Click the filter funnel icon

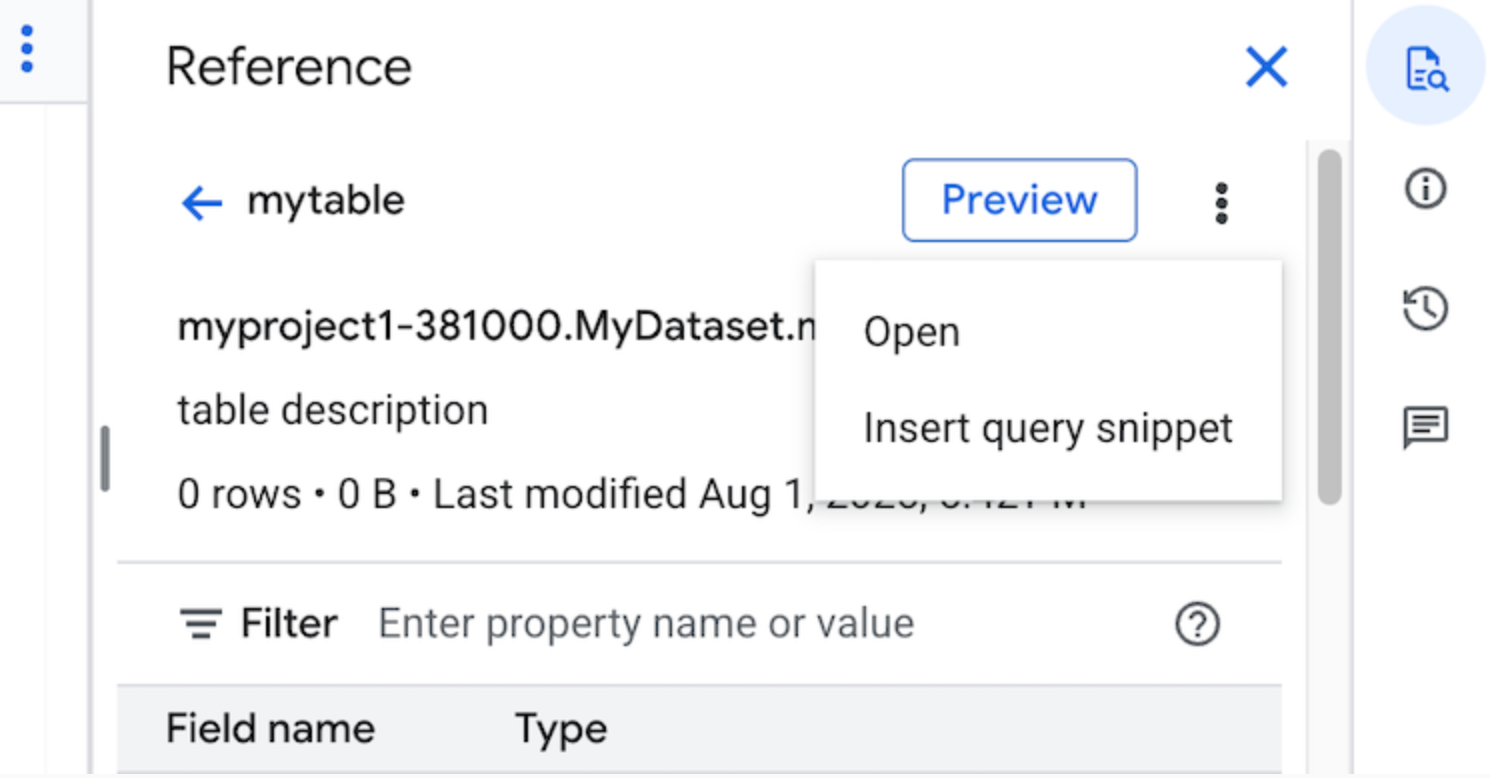201,623
